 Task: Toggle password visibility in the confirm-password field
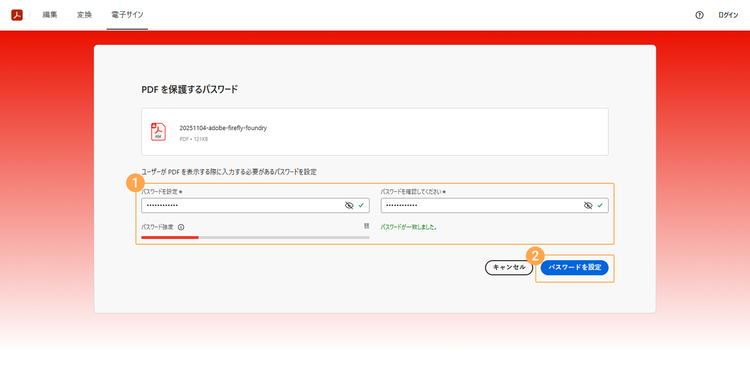coord(588,206)
